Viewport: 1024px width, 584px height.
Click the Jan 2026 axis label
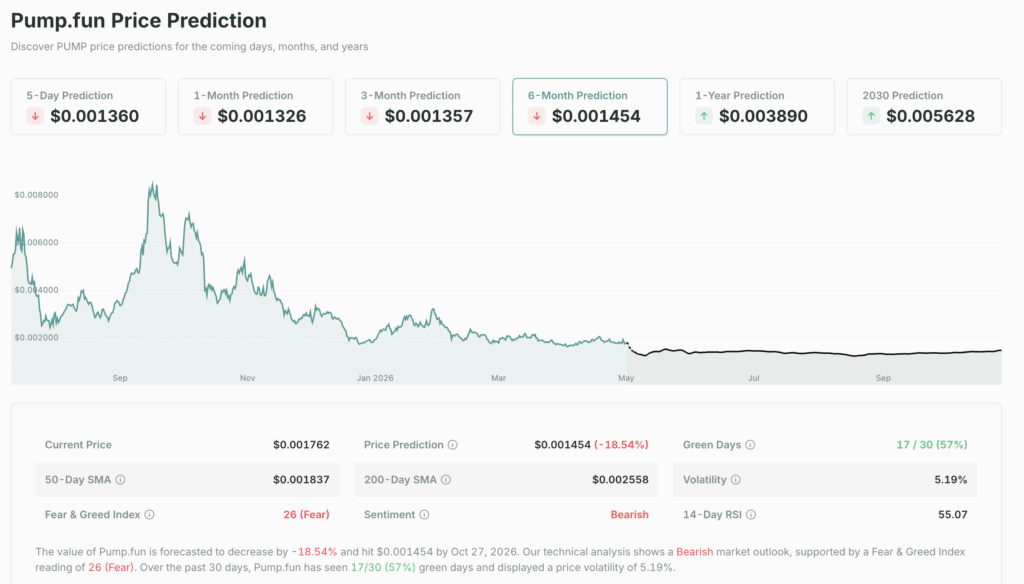point(377,378)
